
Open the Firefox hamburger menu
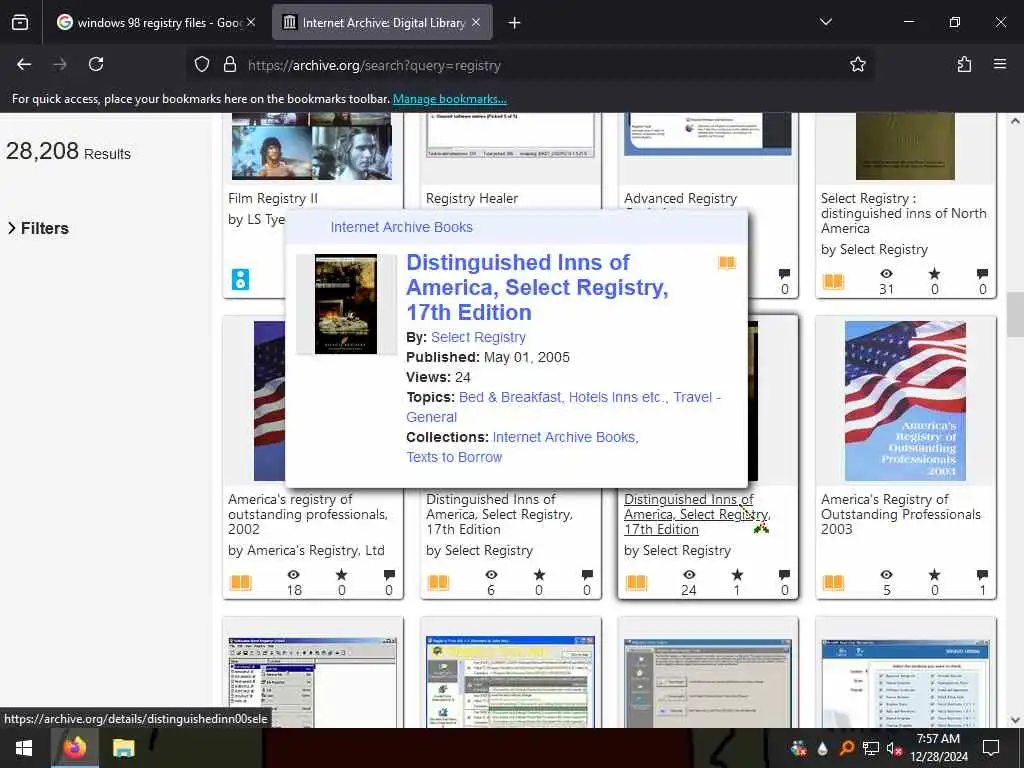(x=1000, y=64)
